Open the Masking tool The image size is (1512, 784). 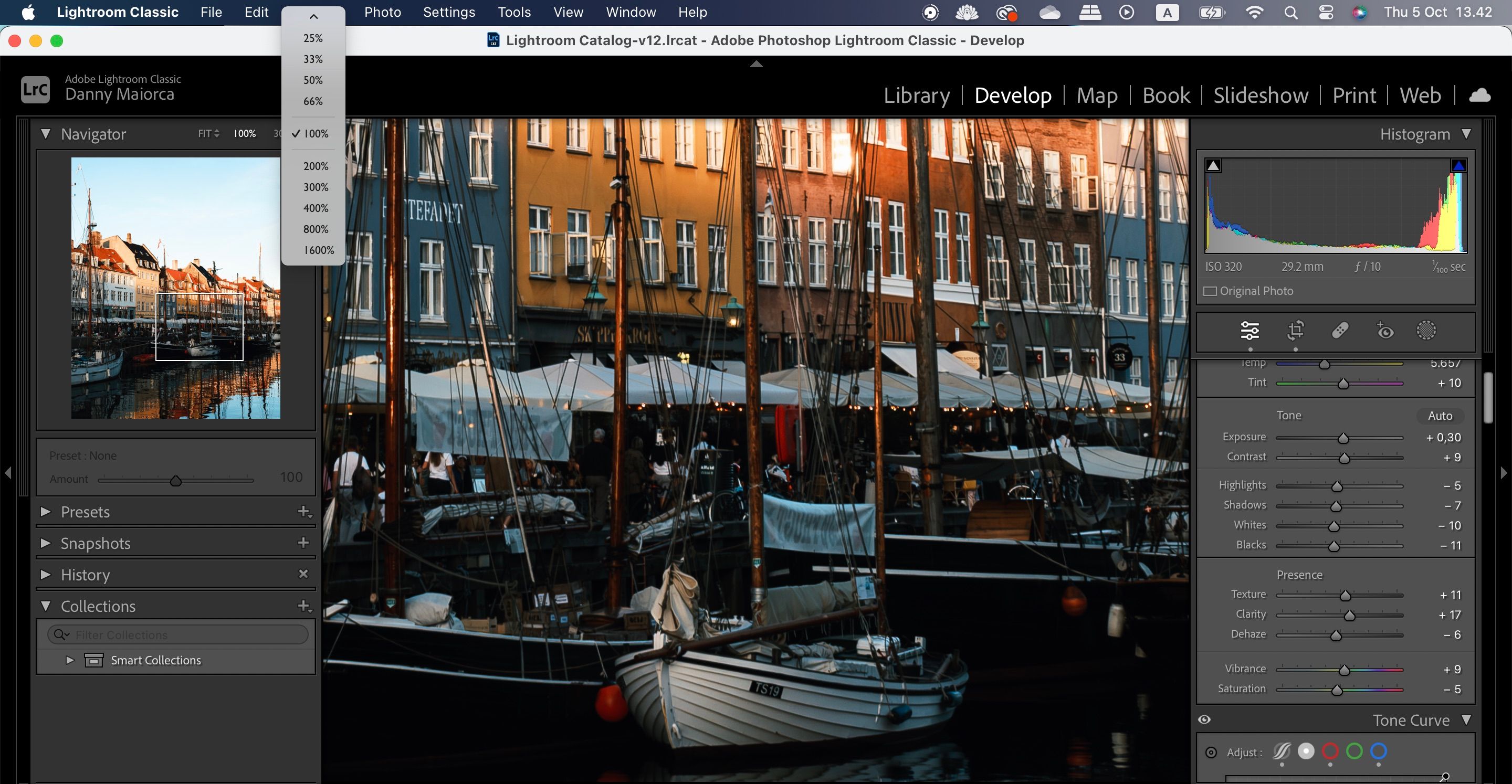pyautogui.click(x=1426, y=331)
